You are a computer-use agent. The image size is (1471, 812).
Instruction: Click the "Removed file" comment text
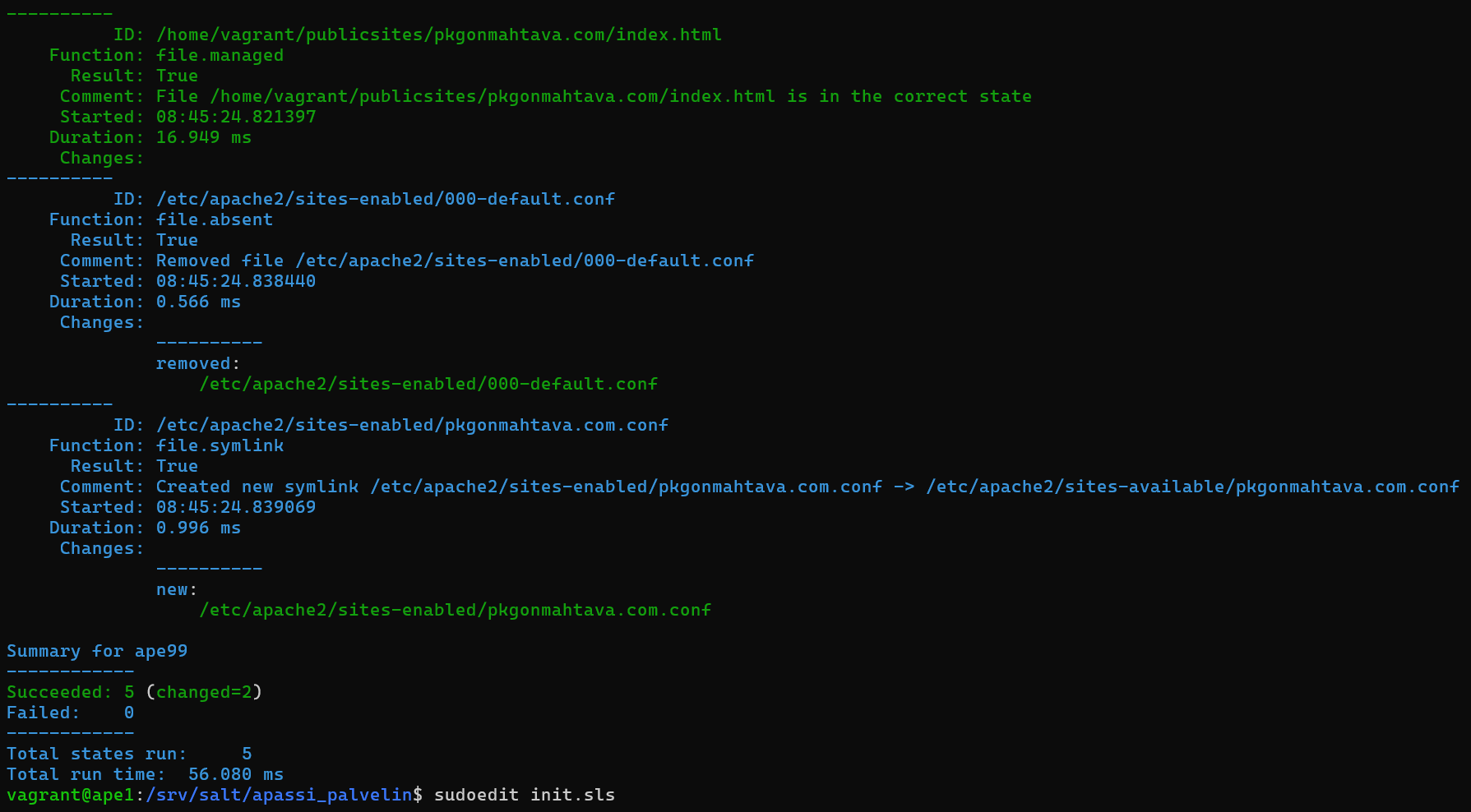(x=220, y=261)
